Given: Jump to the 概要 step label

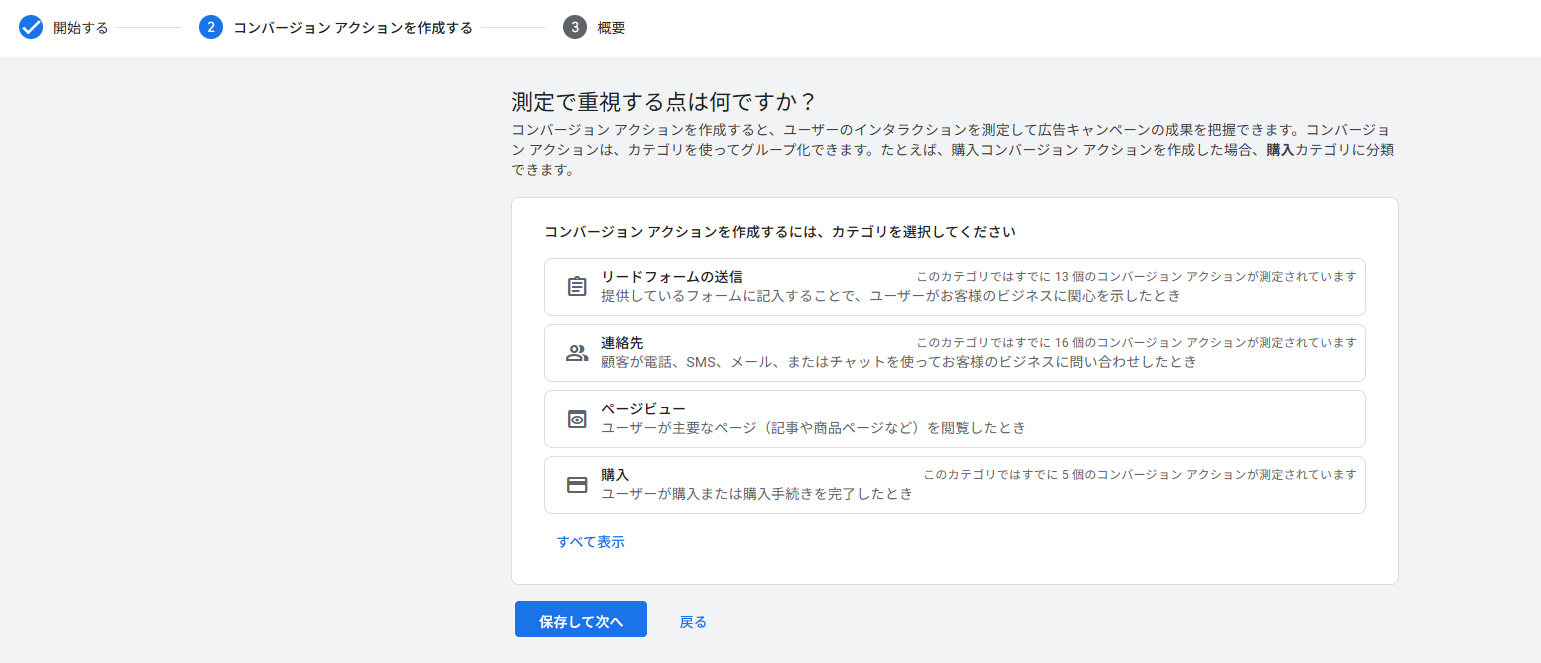Looking at the screenshot, I should [x=611, y=28].
